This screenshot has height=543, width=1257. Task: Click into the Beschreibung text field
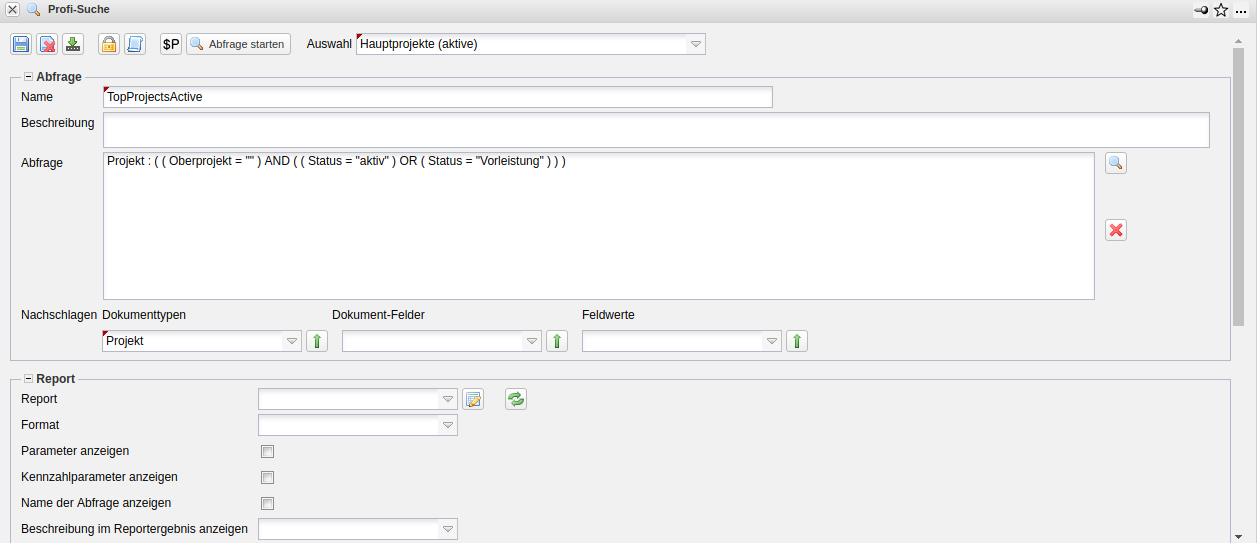point(656,130)
